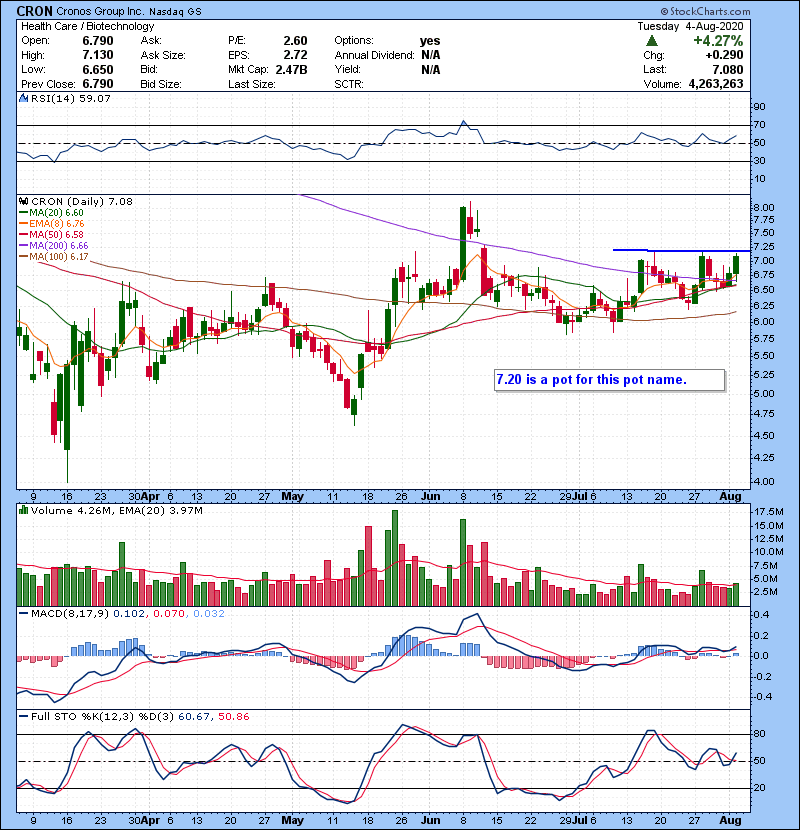
Task: Click the Mkt Cap value '2.47B'
Action: (292, 69)
